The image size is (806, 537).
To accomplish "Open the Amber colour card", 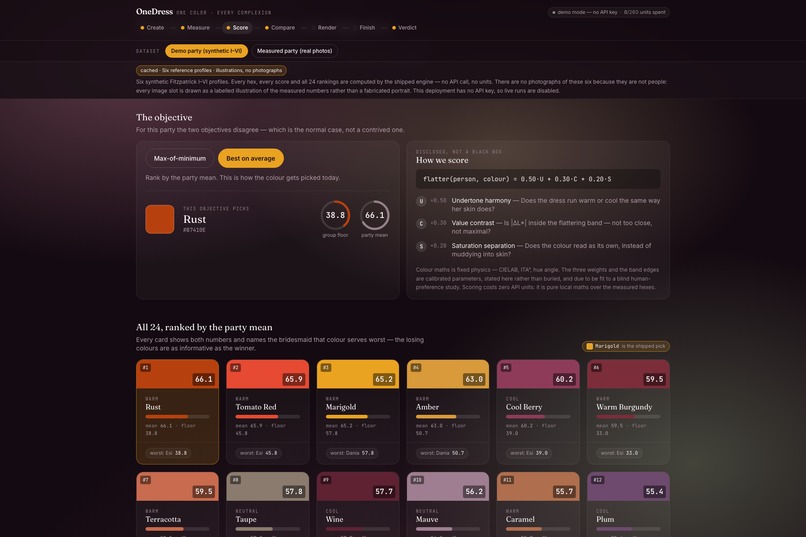I will point(448,412).
